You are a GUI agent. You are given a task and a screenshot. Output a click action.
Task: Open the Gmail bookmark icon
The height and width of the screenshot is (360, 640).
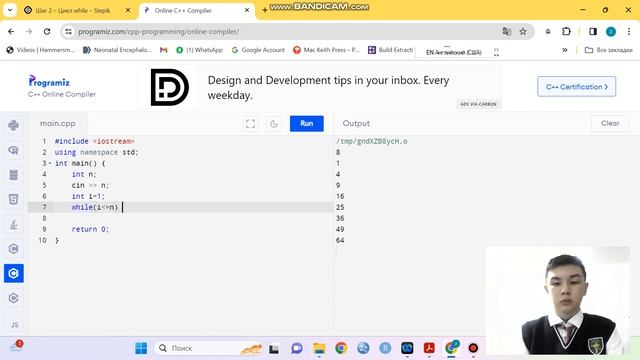(164, 50)
